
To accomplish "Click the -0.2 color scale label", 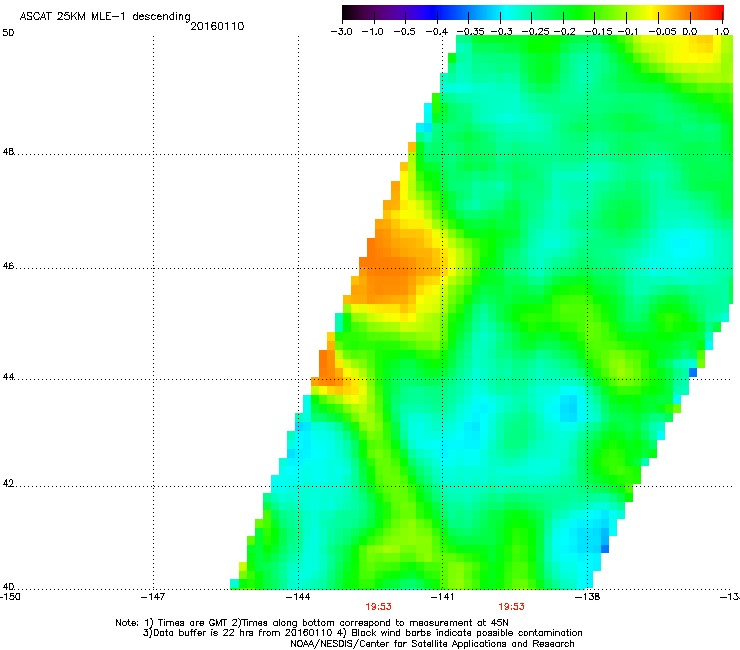I will (564, 32).
